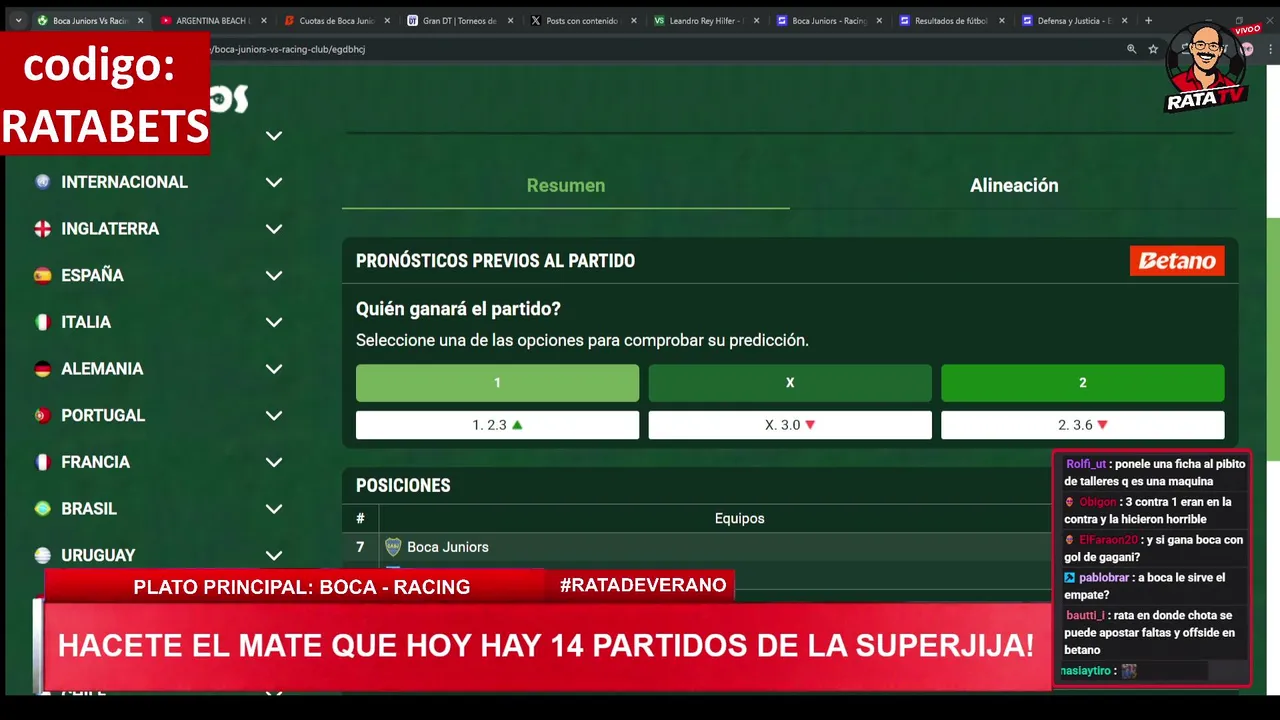Switch to Resultados de fútbol tab

click(950, 20)
